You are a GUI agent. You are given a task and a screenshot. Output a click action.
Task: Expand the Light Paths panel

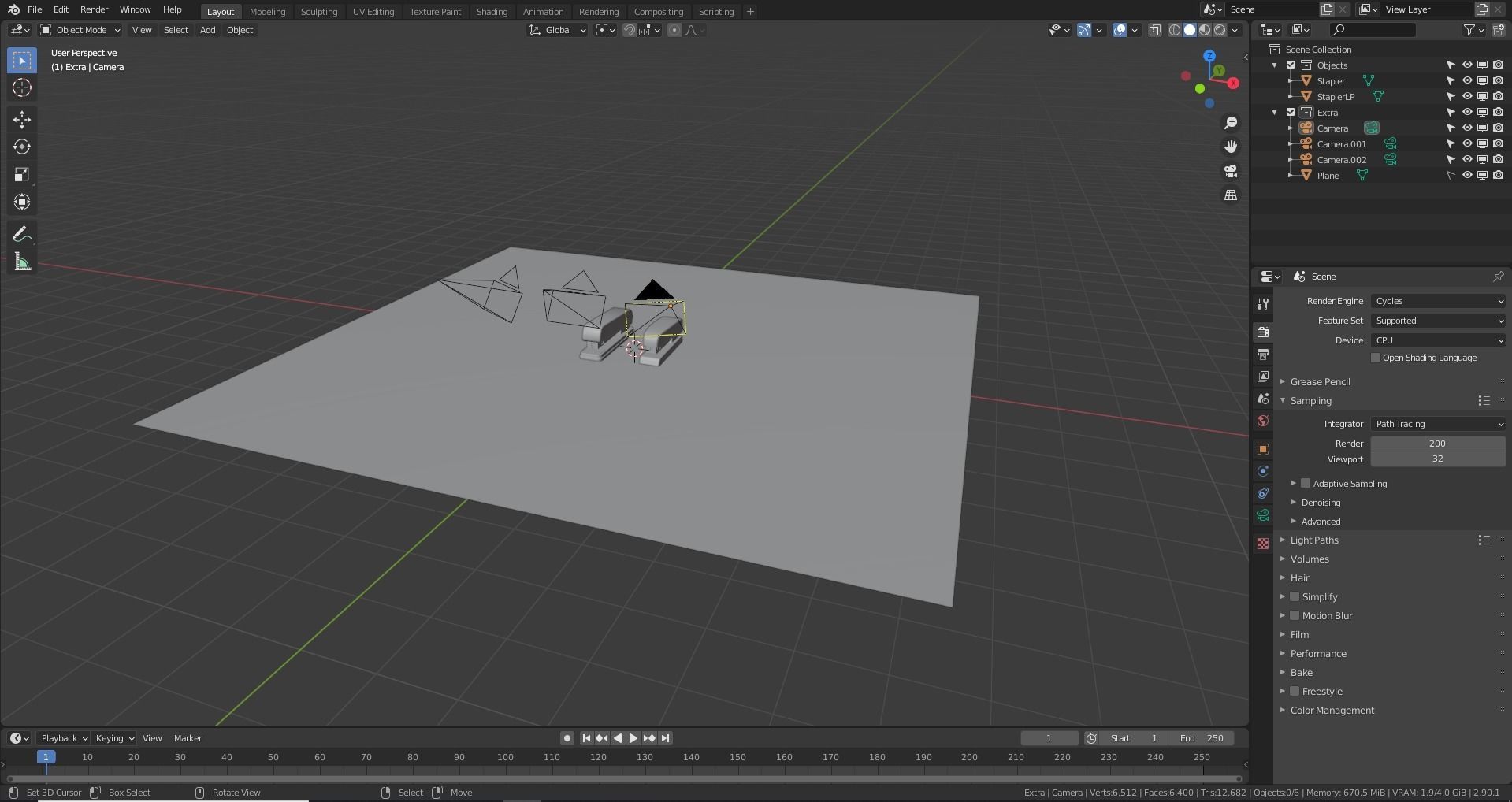click(1314, 540)
